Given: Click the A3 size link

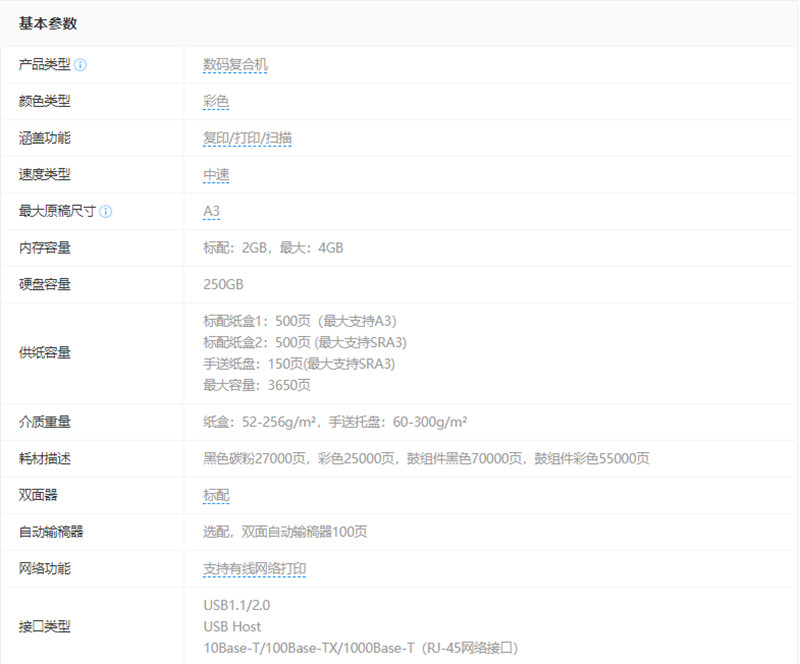Looking at the screenshot, I should click(x=211, y=211).
